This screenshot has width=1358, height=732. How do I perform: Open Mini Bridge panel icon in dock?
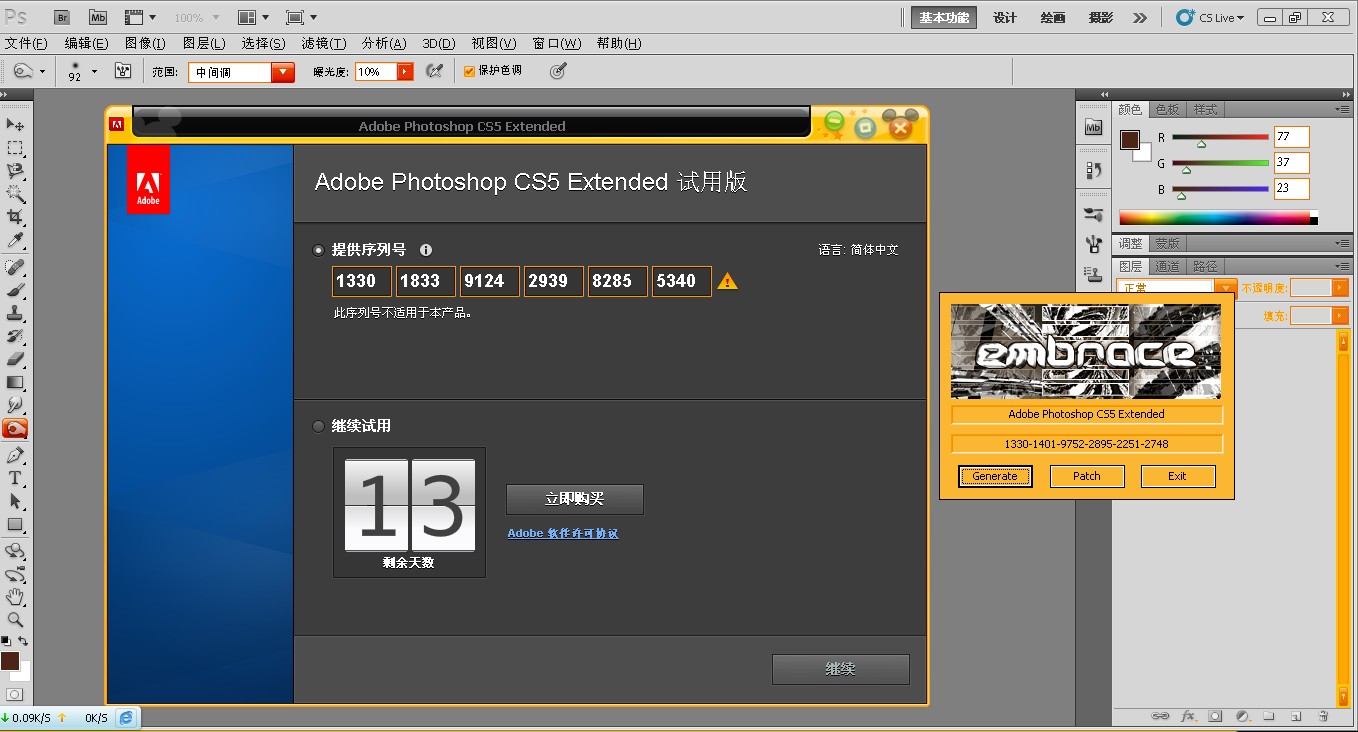coord(1094,127)
